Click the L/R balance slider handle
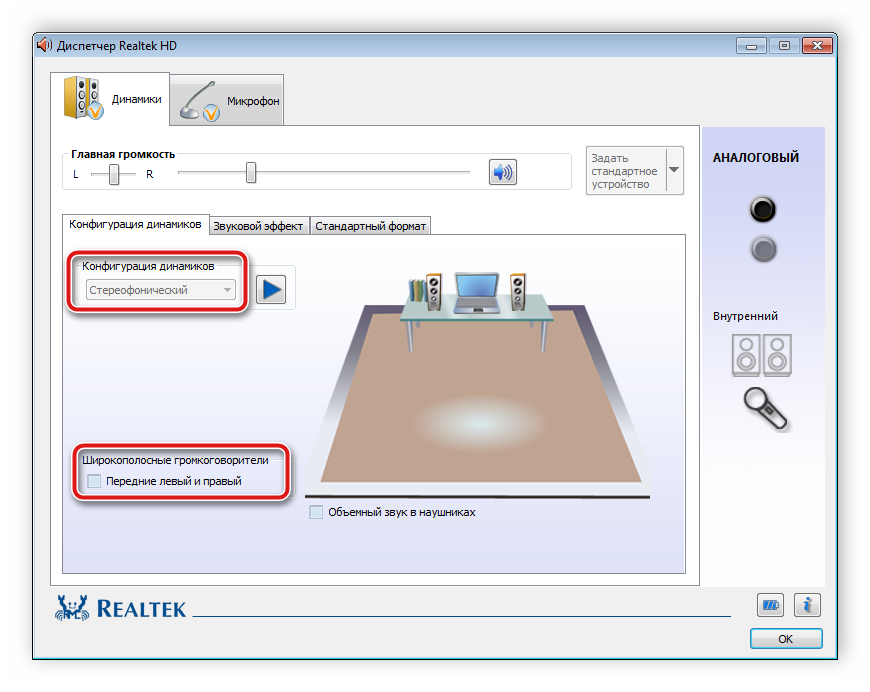Image resolution: width=870 pixels, height=692 pixels. 115,174
